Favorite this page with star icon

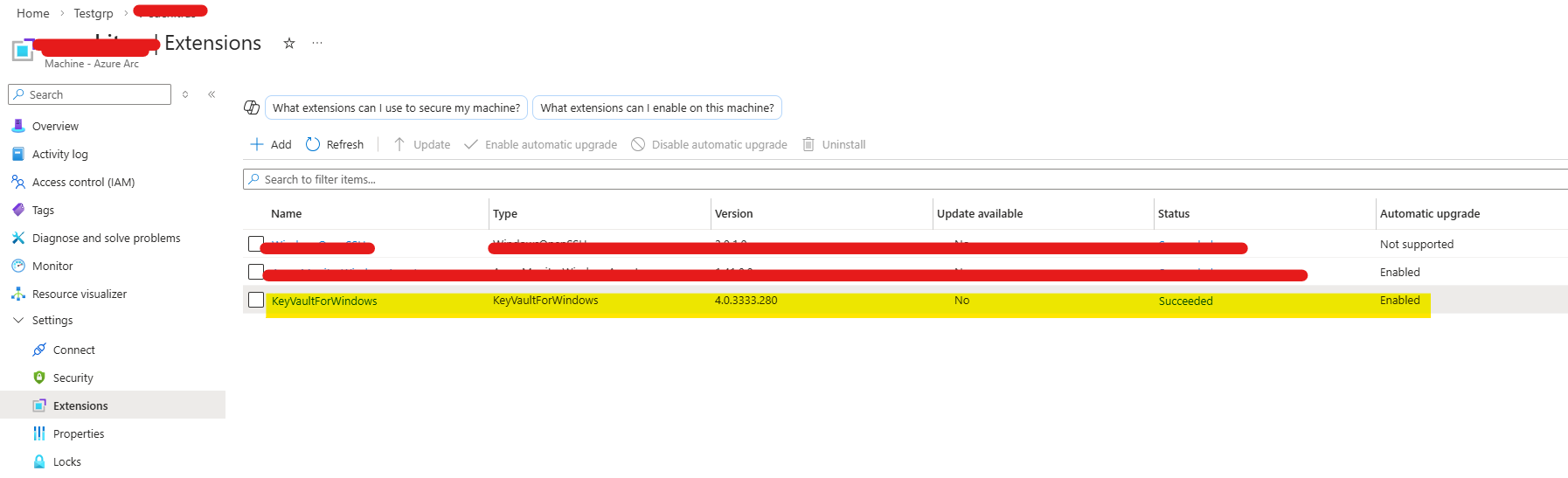(x=289, y=43)
